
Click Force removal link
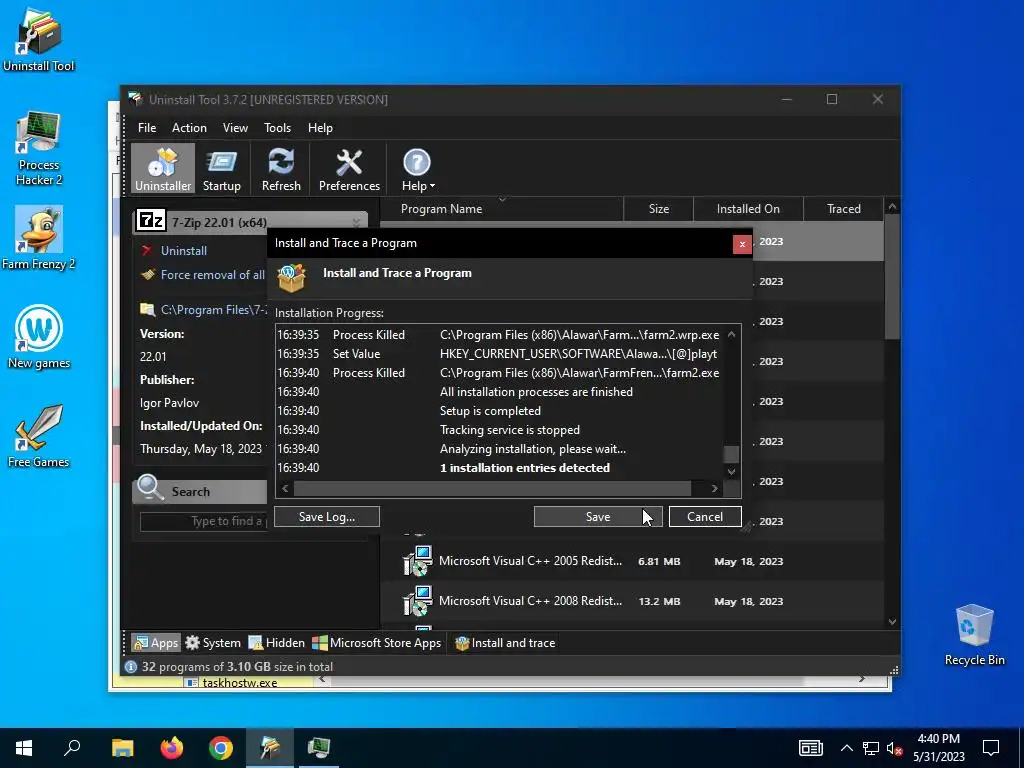[x=212, y=275]
